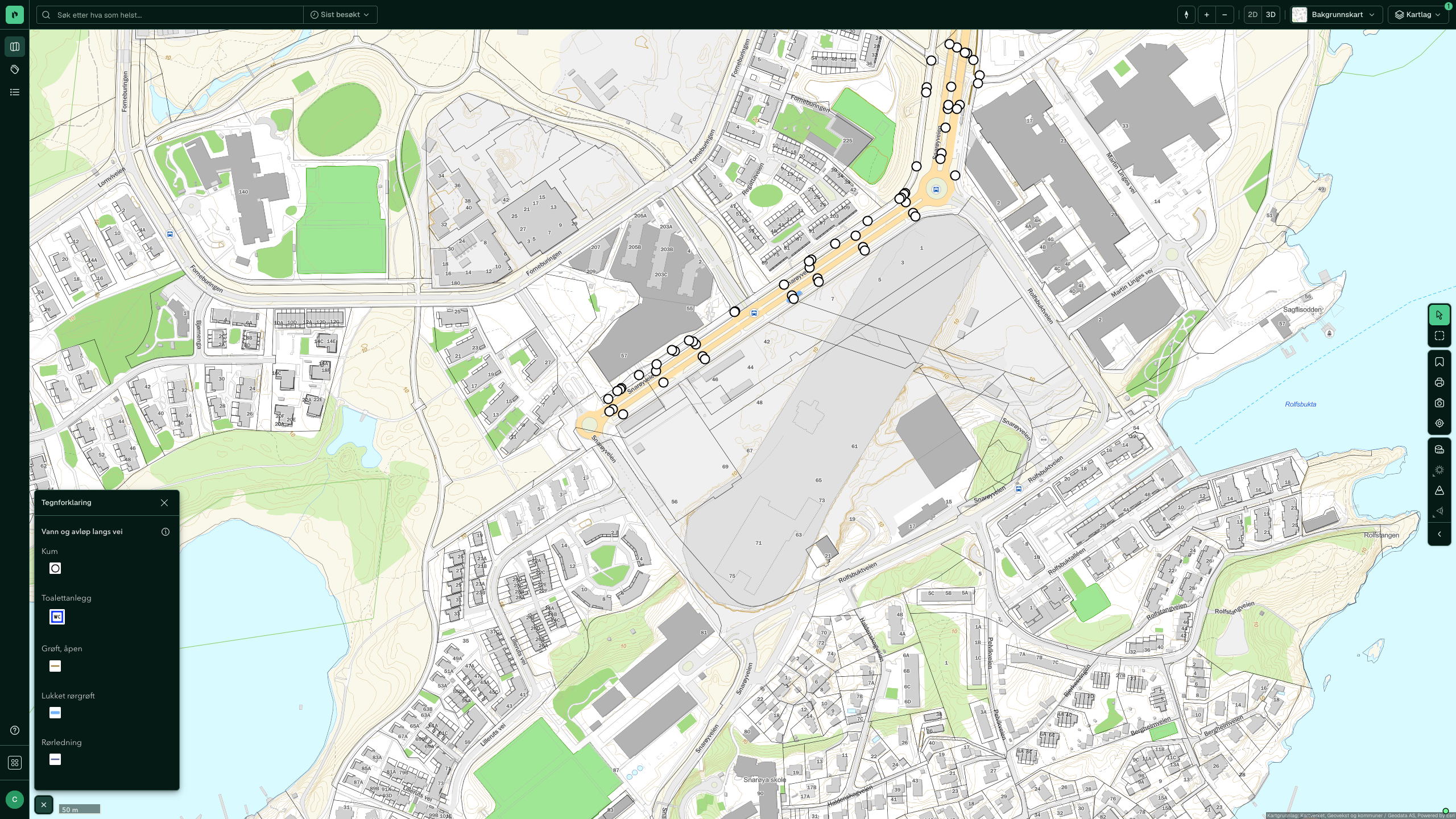The image size is (1456, 819).
Task: Click the Kum legend symbol
Action: (55, 568)
